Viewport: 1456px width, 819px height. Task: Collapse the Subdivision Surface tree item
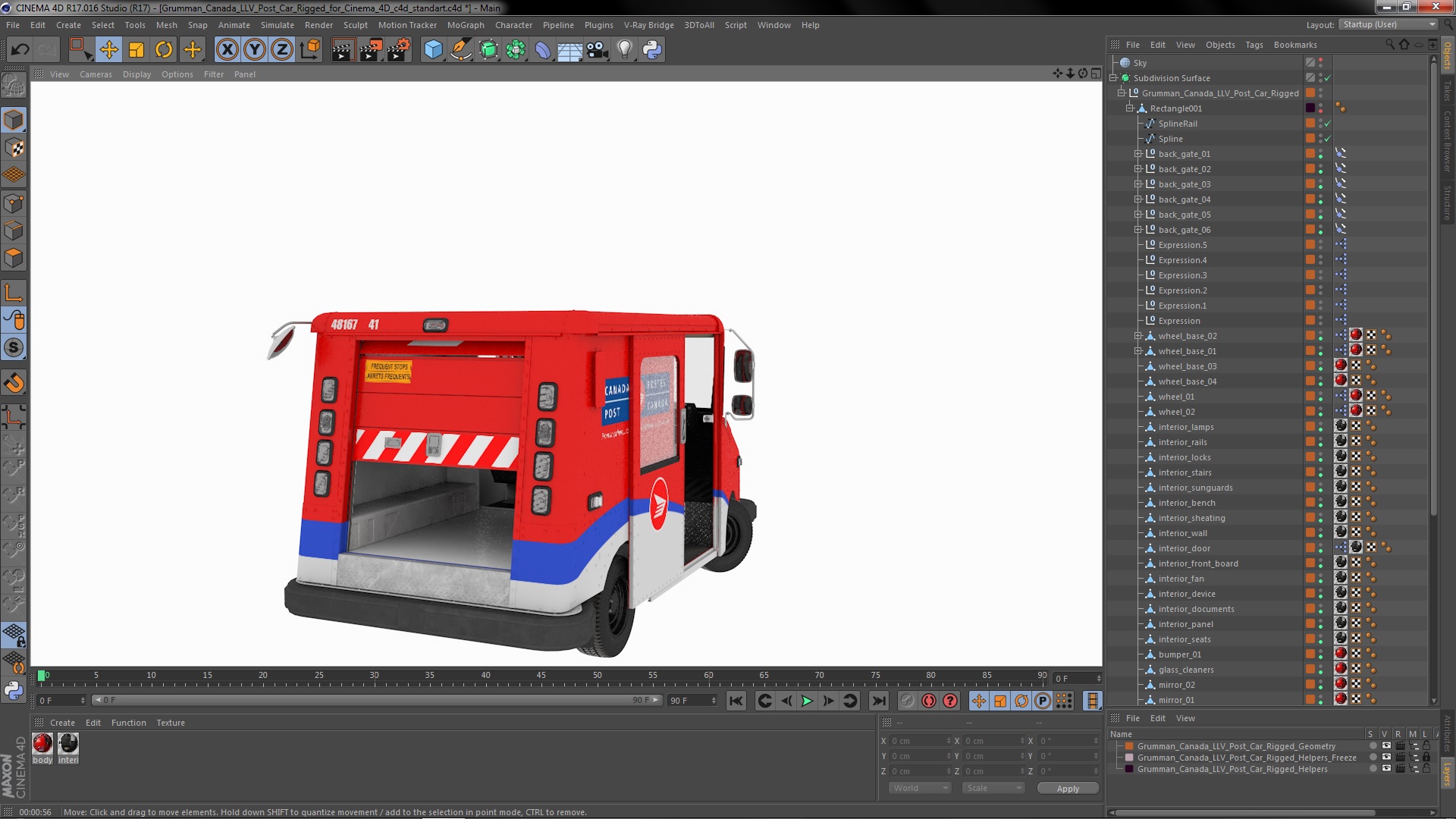point(1113,78)
